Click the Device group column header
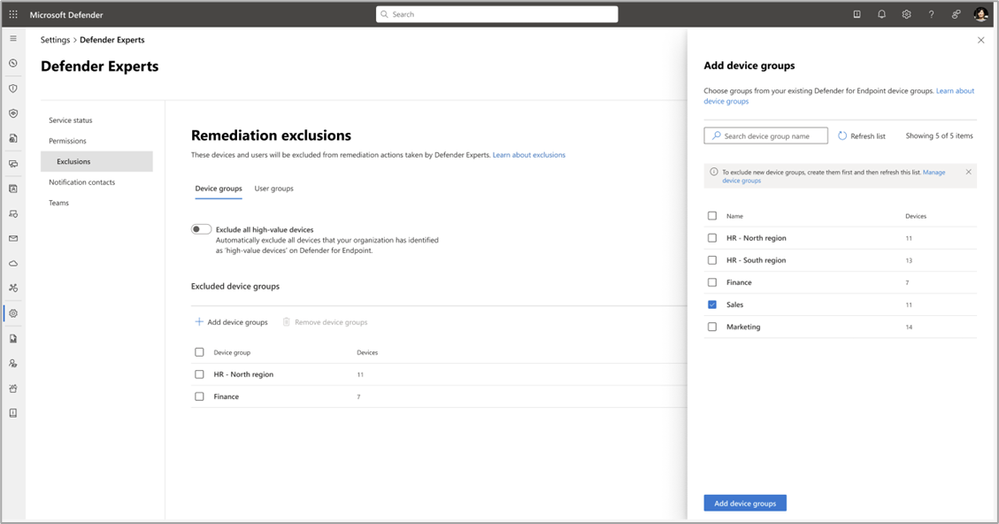Image resolution: width=999 pixels, height=524 pixels. coord(232,353)
